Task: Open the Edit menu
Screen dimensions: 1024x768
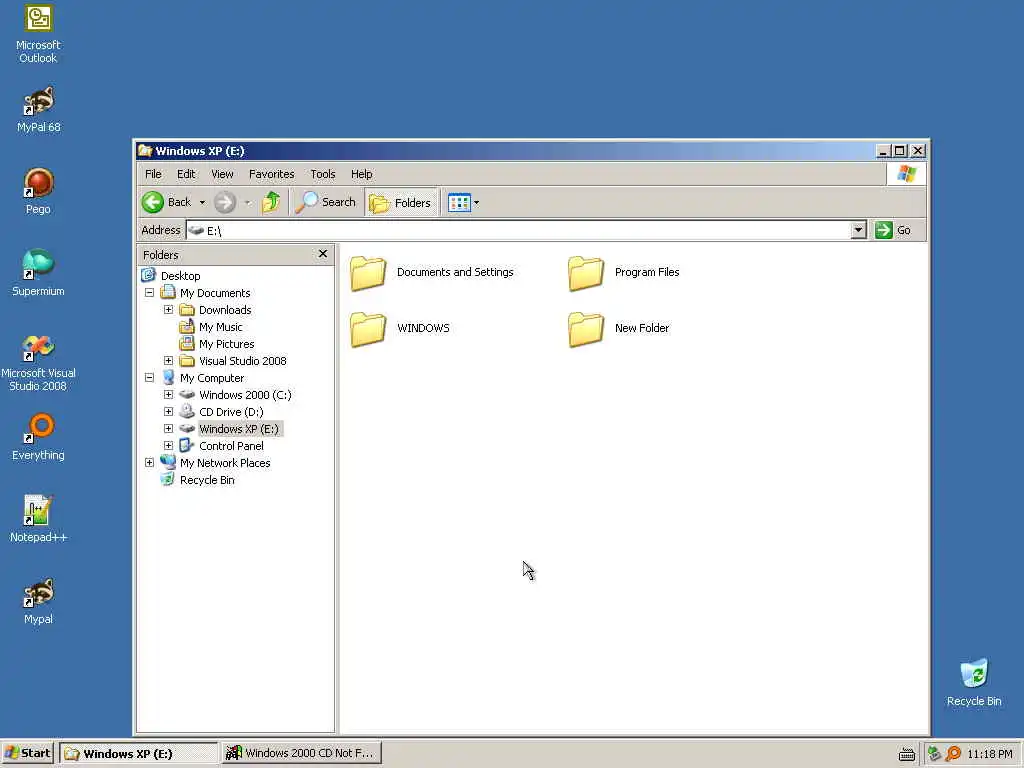Action: [x=186, y=174]
